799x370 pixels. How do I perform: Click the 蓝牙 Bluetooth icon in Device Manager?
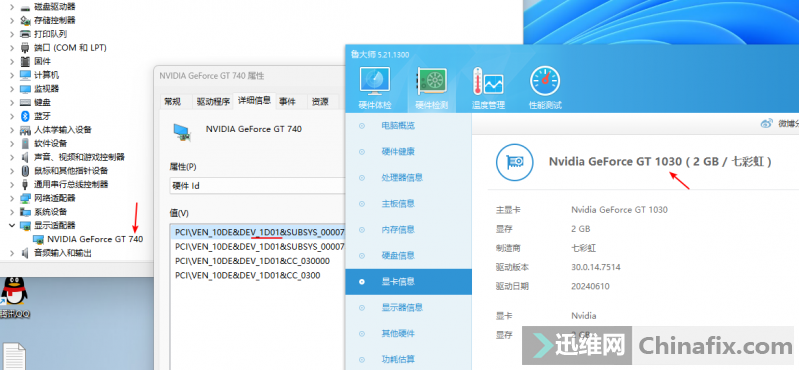point(25,116)
